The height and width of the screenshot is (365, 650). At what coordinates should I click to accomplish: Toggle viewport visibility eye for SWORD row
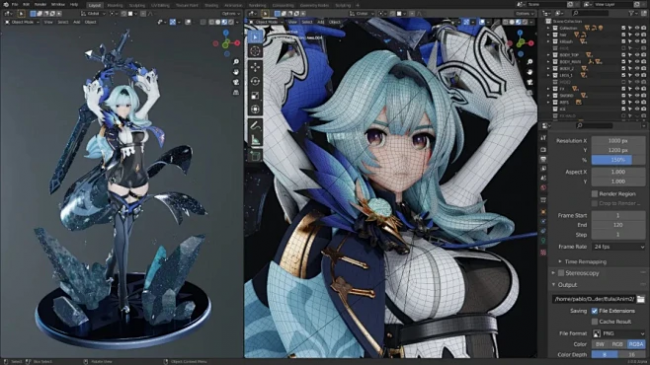tap(637, 95)
